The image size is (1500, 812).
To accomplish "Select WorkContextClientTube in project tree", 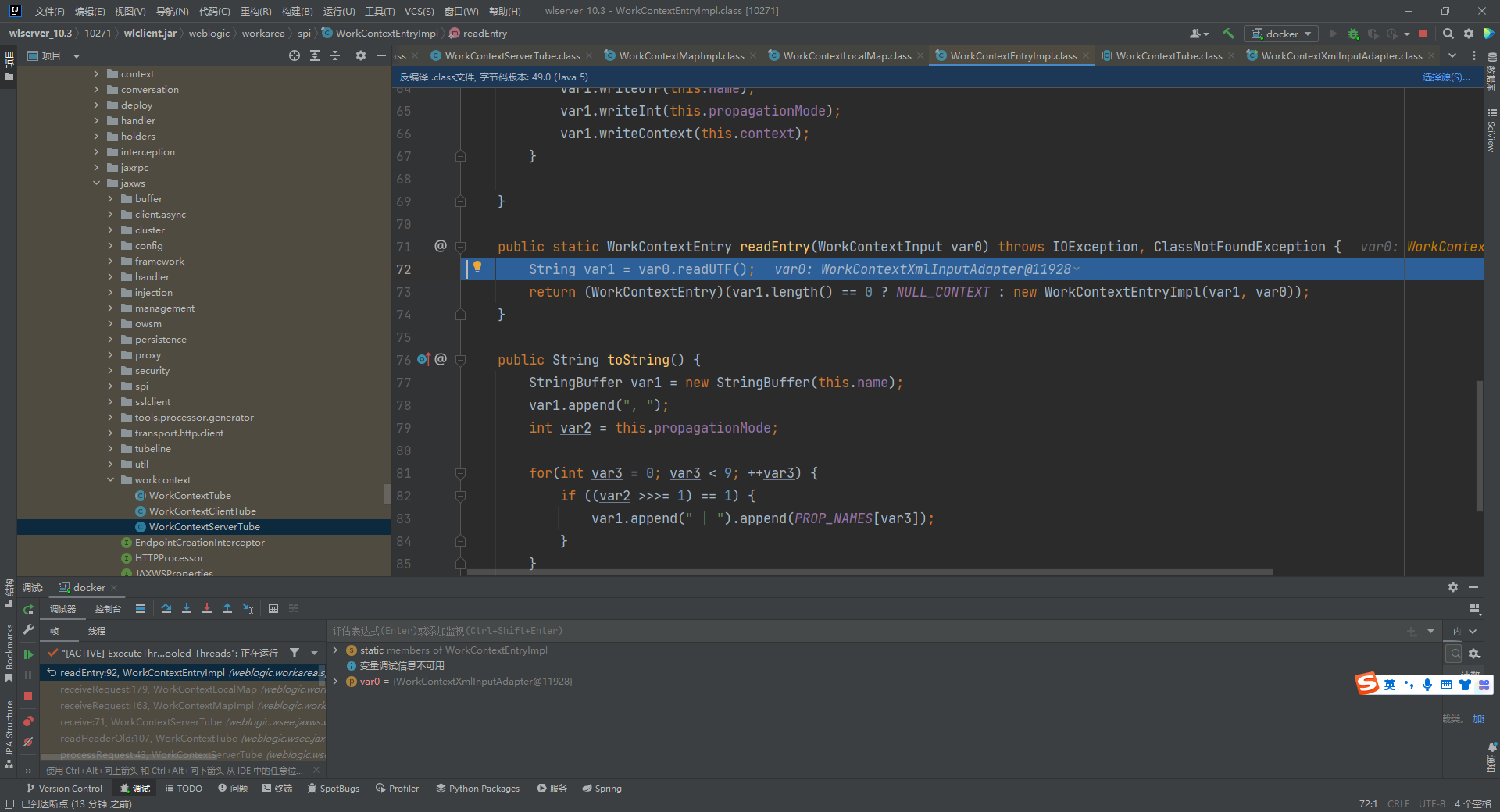I will (202, 511).
